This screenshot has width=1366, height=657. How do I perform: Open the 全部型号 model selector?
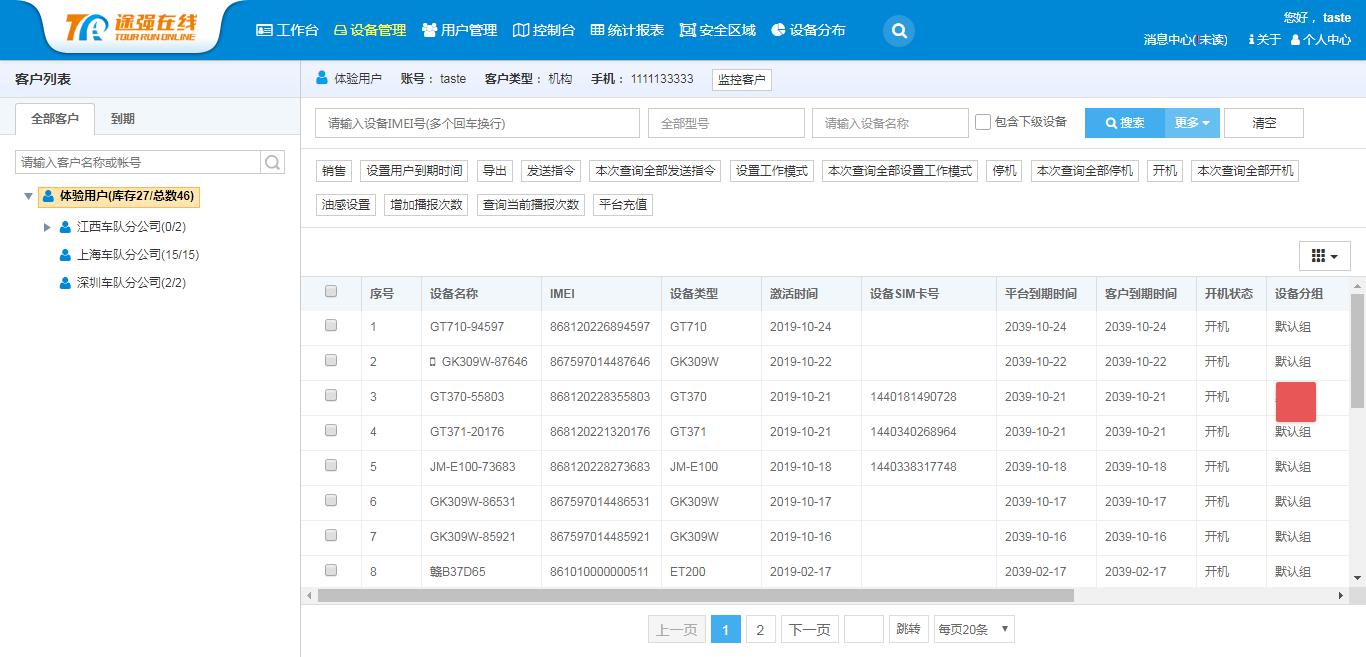tap(726, 123)
